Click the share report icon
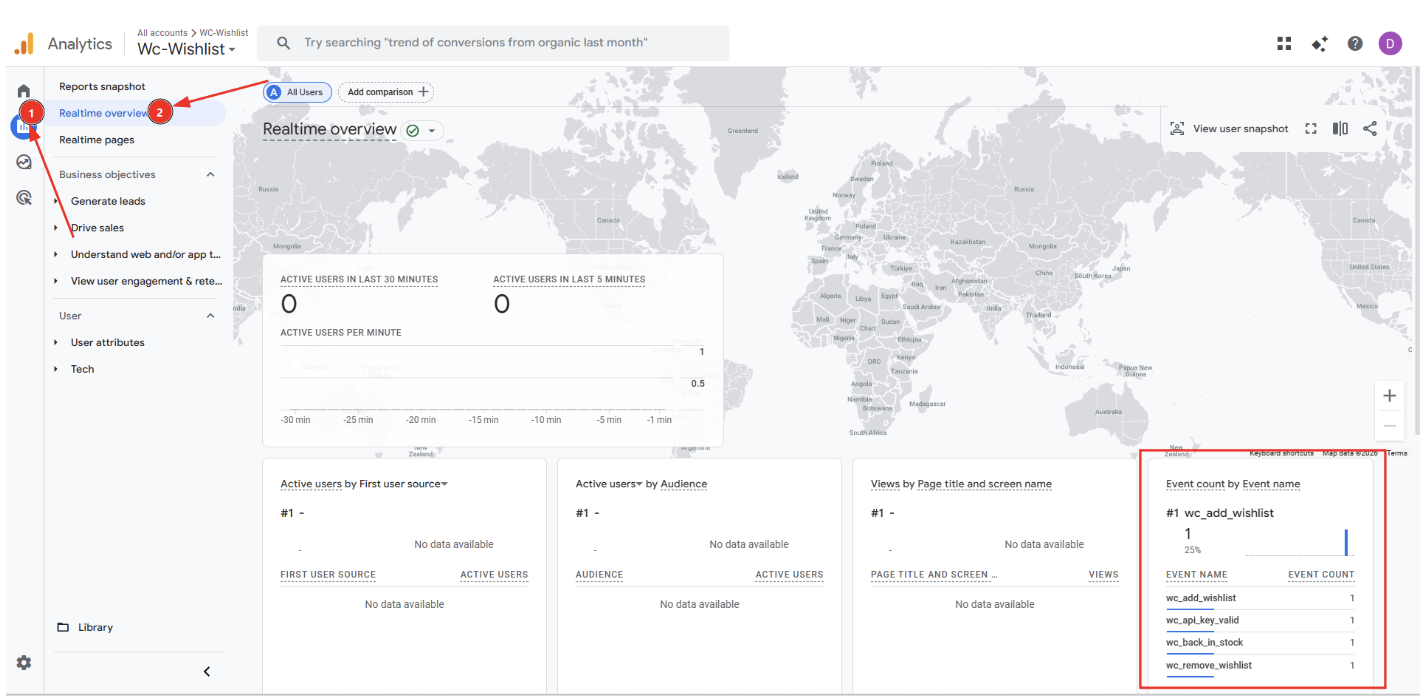This screenshot has height=696, width=1420. (x=1370, y=129)
